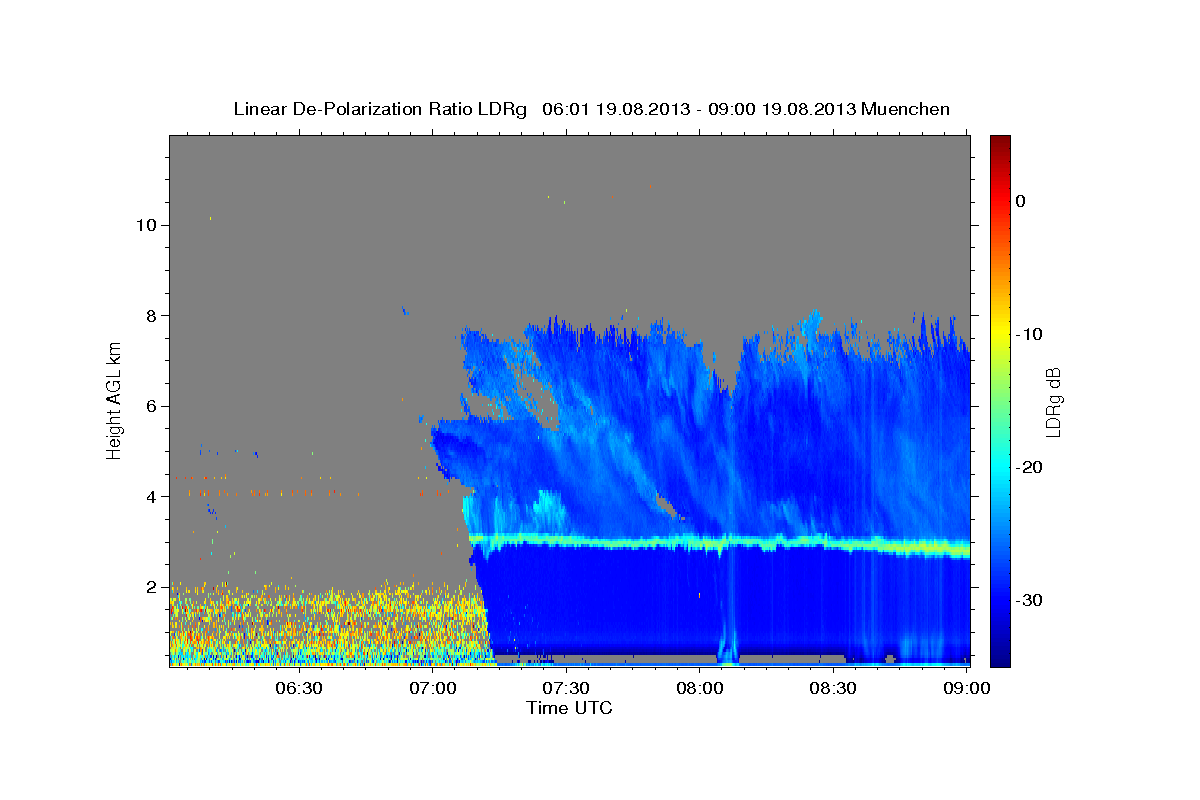This screenshot has height=800, width=1200.
Task: Click the noisy yellow layer below 2 km
Action: coord(328,622)
